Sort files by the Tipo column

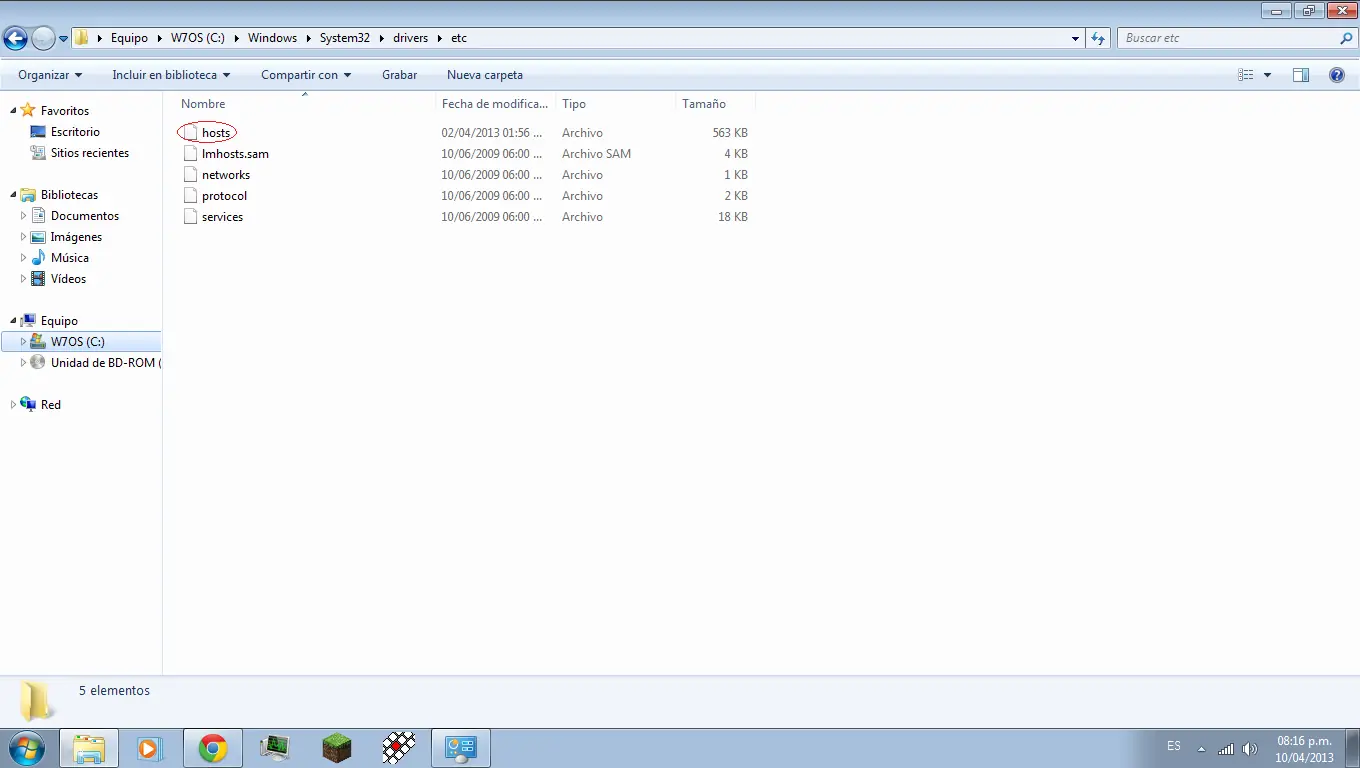[574, 104]
